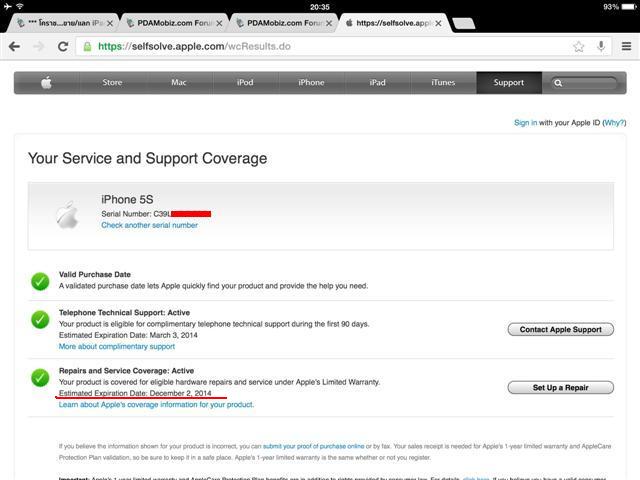The height and width of the screenshot is (480, 640).
Task: Bookmark the page with the star icon
Action: [578, 47]
